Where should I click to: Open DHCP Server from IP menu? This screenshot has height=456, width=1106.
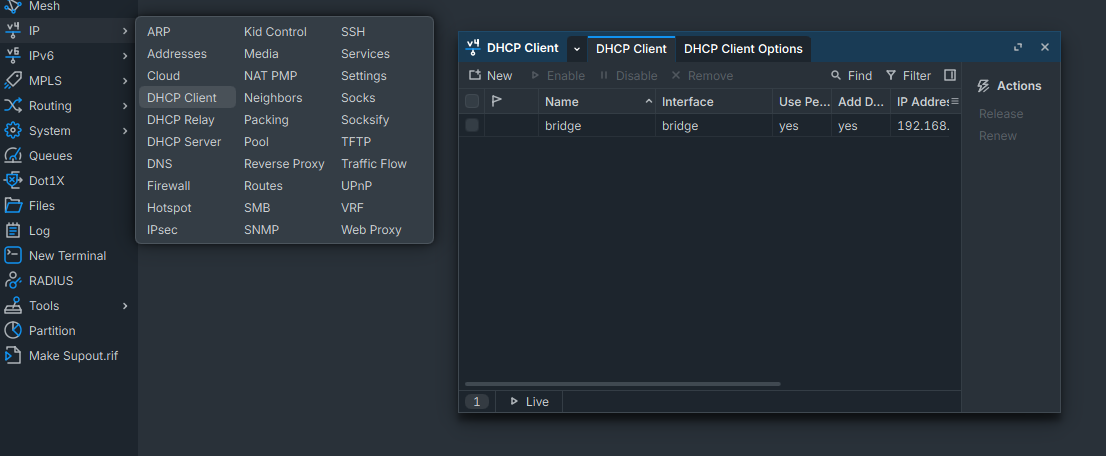coord(184,142)
